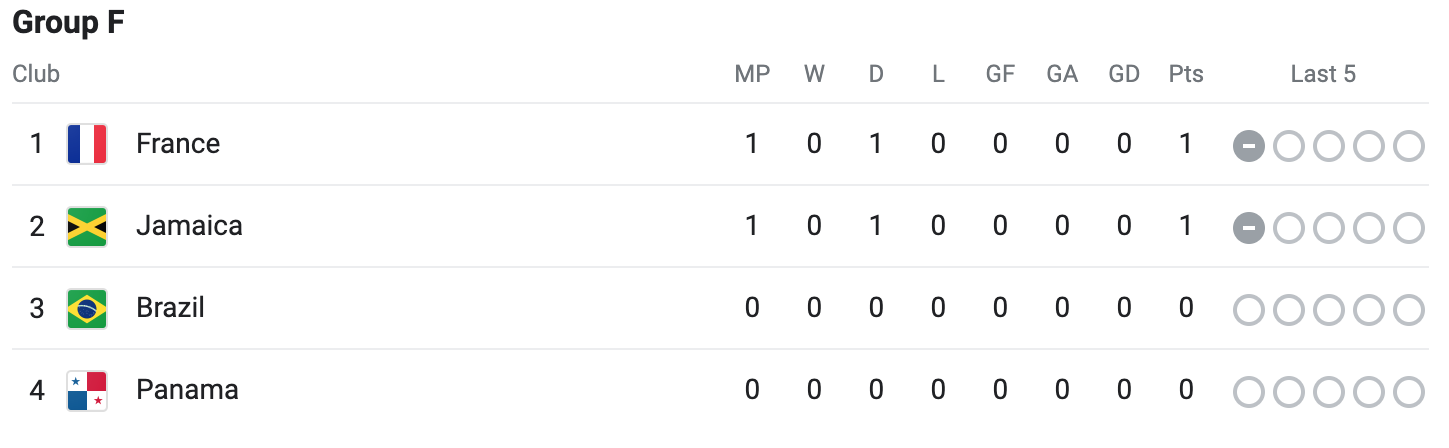Screen dimensions: 1449x448
Task: Click Panama's last empty Last 5 circle
Action: coord(1408,392)
